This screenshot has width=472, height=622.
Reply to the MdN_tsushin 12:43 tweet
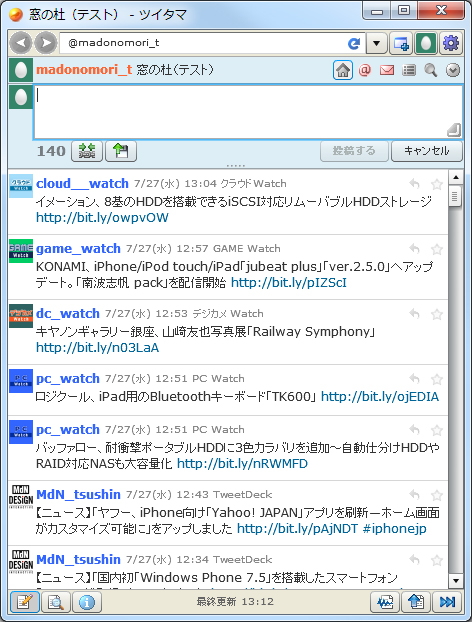click(414, 495)
